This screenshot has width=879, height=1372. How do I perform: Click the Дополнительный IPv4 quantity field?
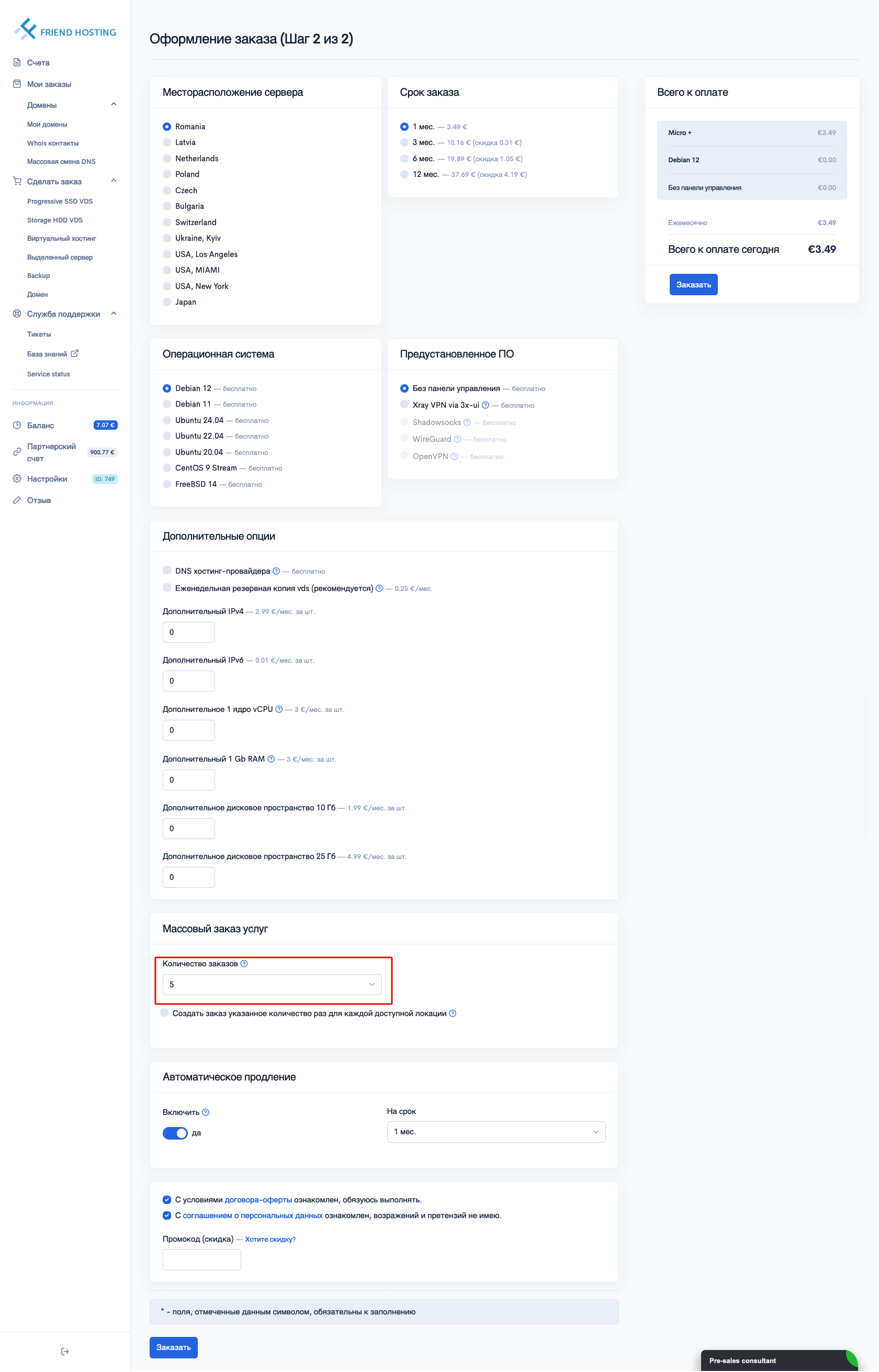tap(188, 632)
